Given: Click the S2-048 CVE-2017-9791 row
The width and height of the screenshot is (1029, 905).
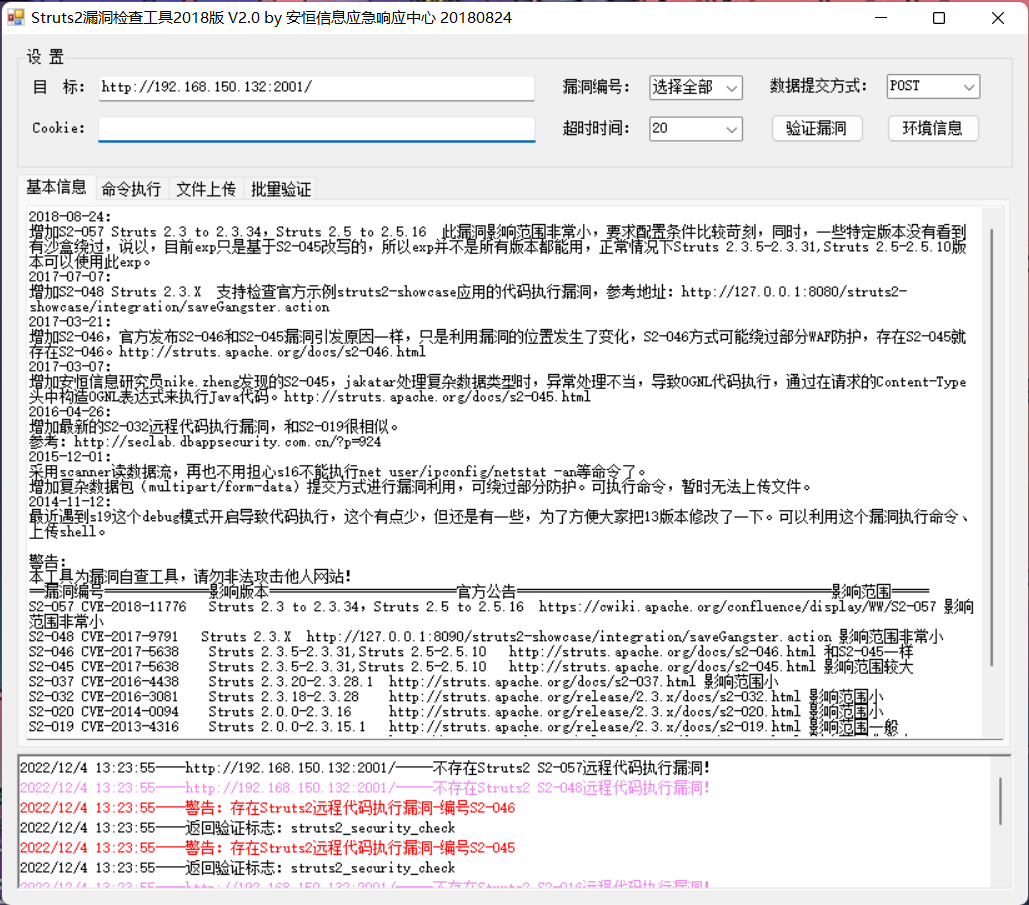Looking at the screenshot, I should (486, 637).
